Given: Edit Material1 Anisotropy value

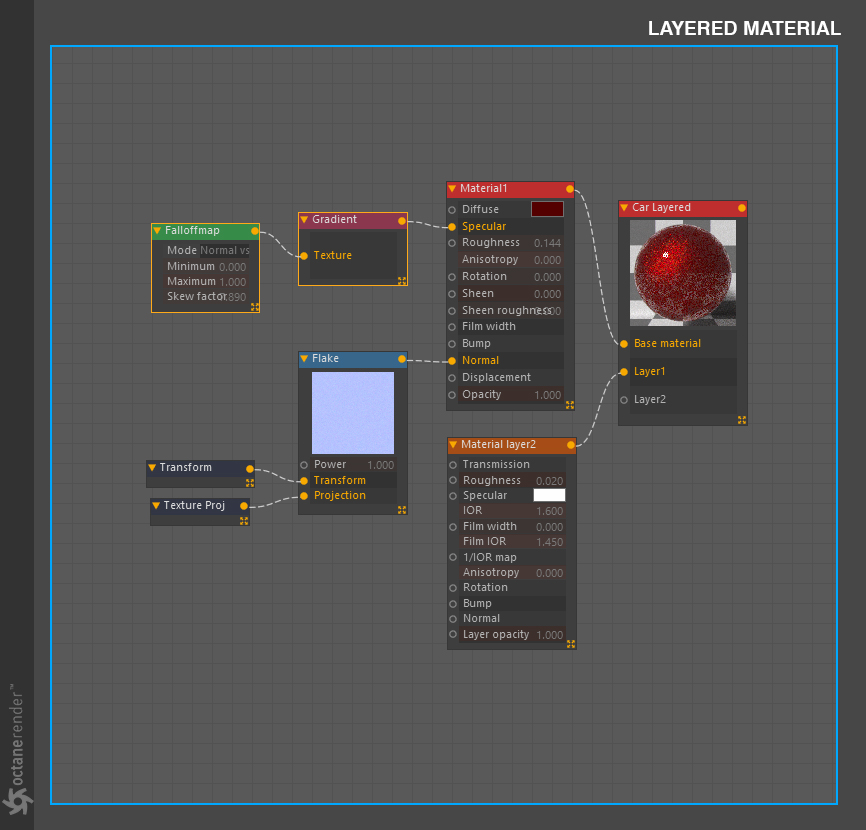Looking at the screenshot, I should [x=547, y=260].
